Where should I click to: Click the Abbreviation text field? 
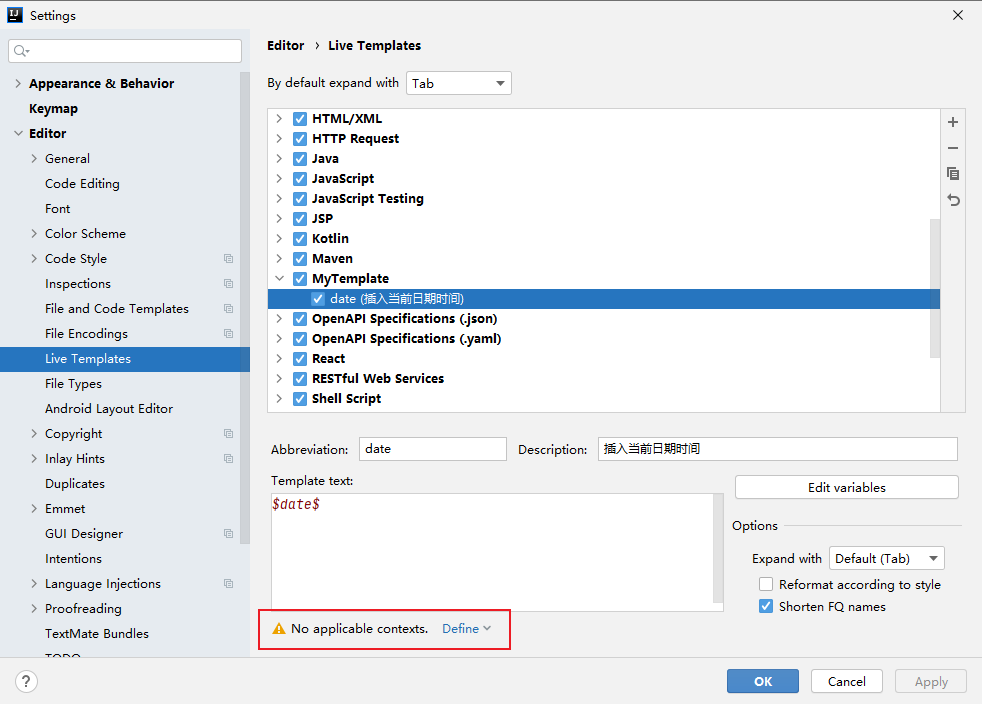432,449
